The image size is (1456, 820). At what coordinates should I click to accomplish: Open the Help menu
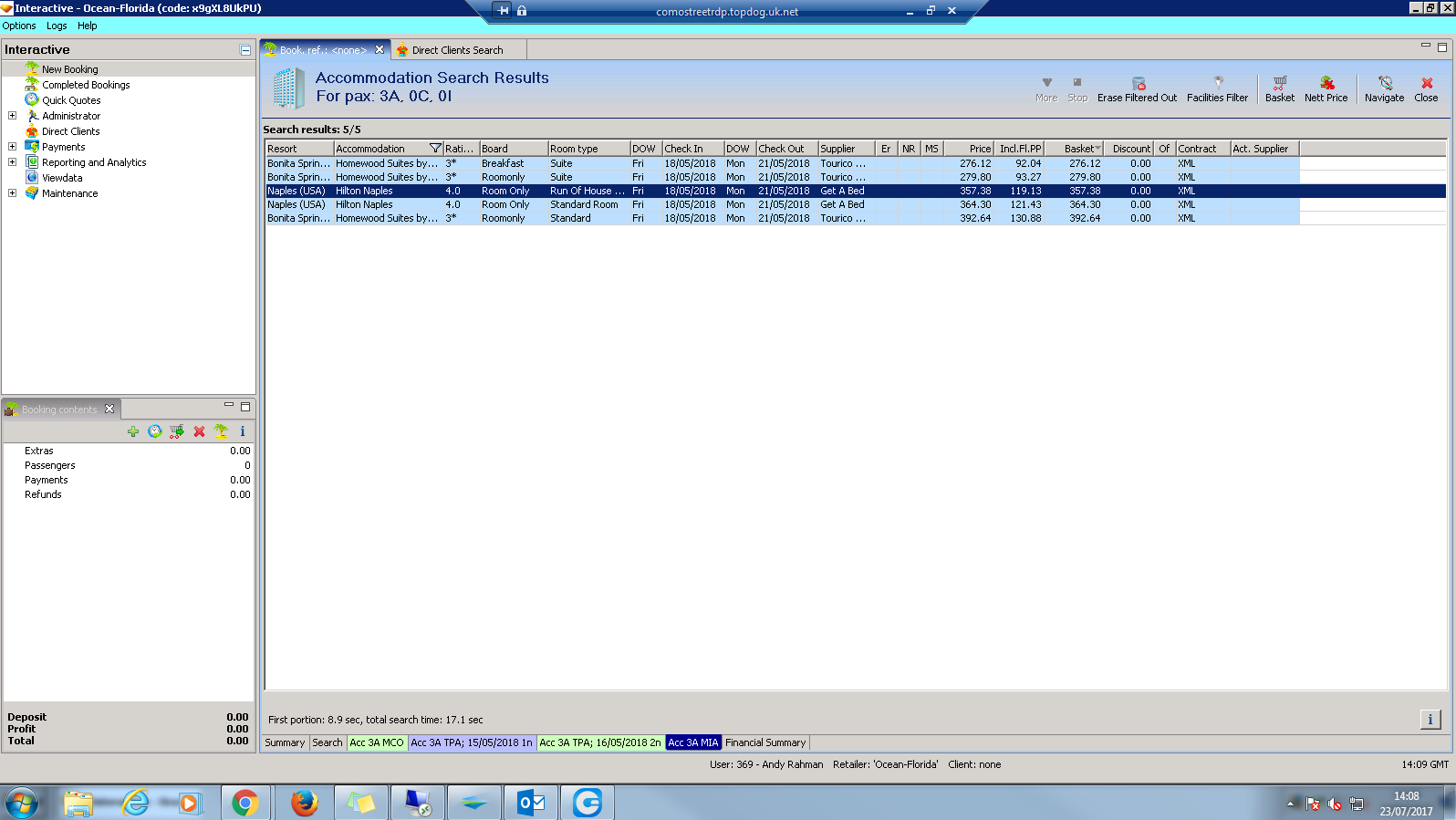(88, 26)
